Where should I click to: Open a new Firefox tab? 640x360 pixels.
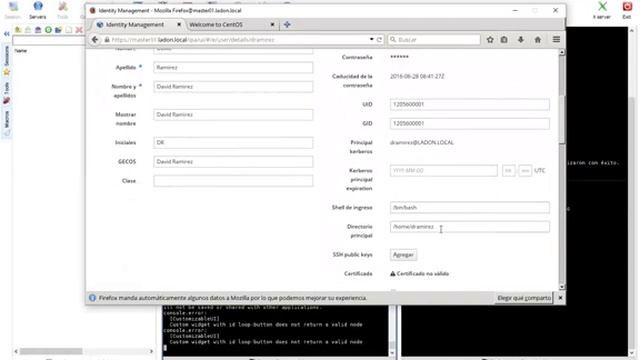[x=287, y=24]
